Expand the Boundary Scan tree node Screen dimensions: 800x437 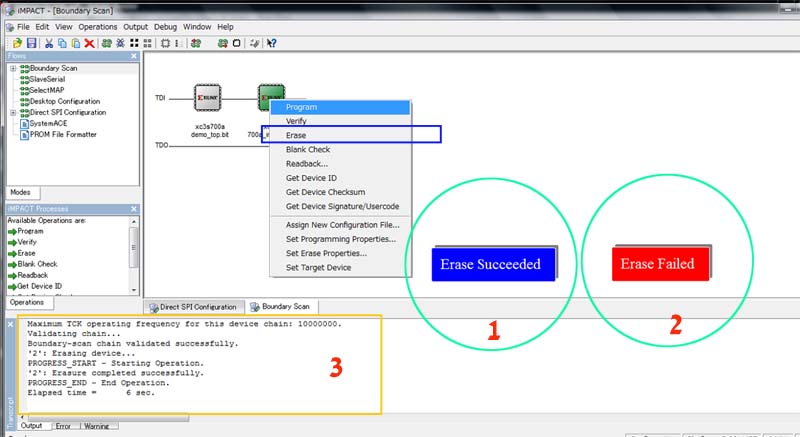pyautogui.click(x=13, y=68)
